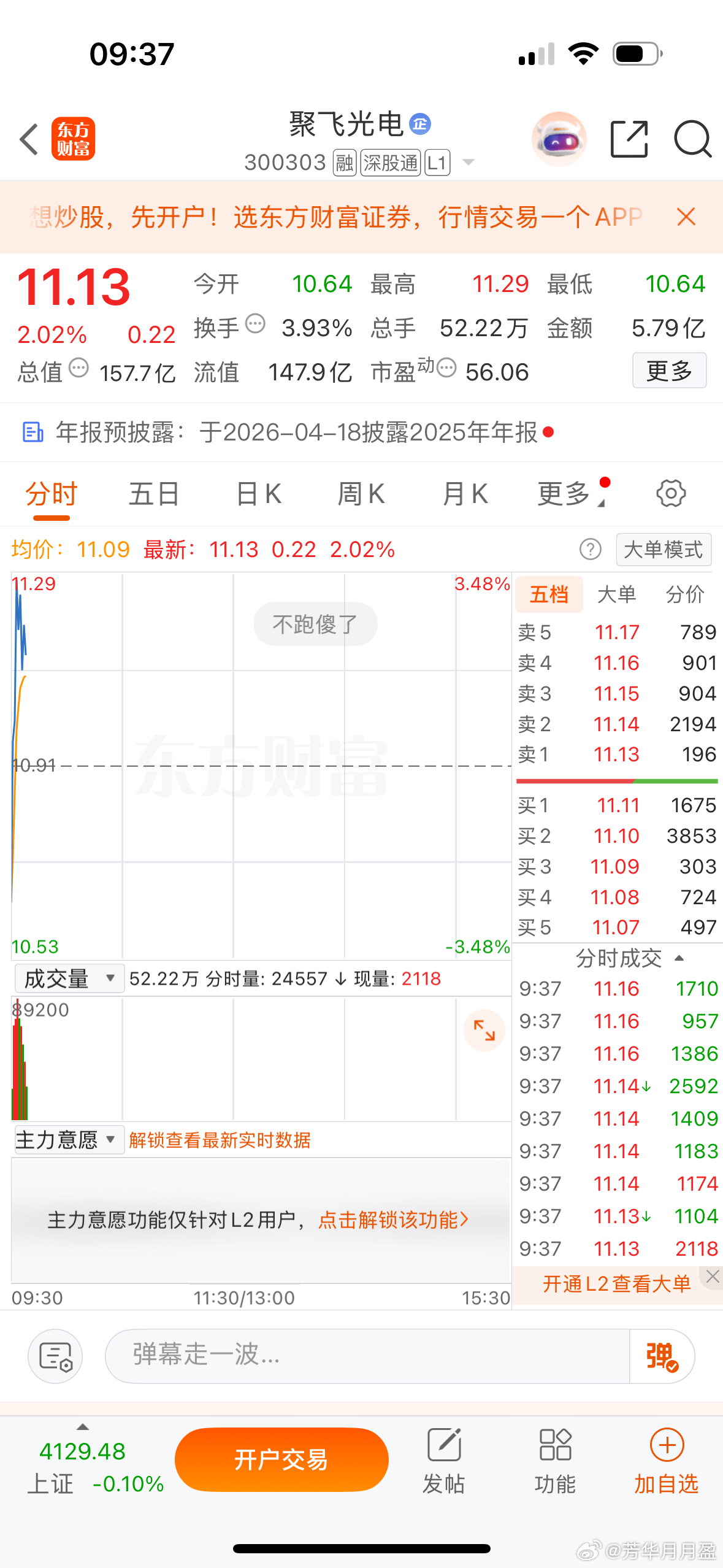Open the search magnifier icon

(692, 139)
